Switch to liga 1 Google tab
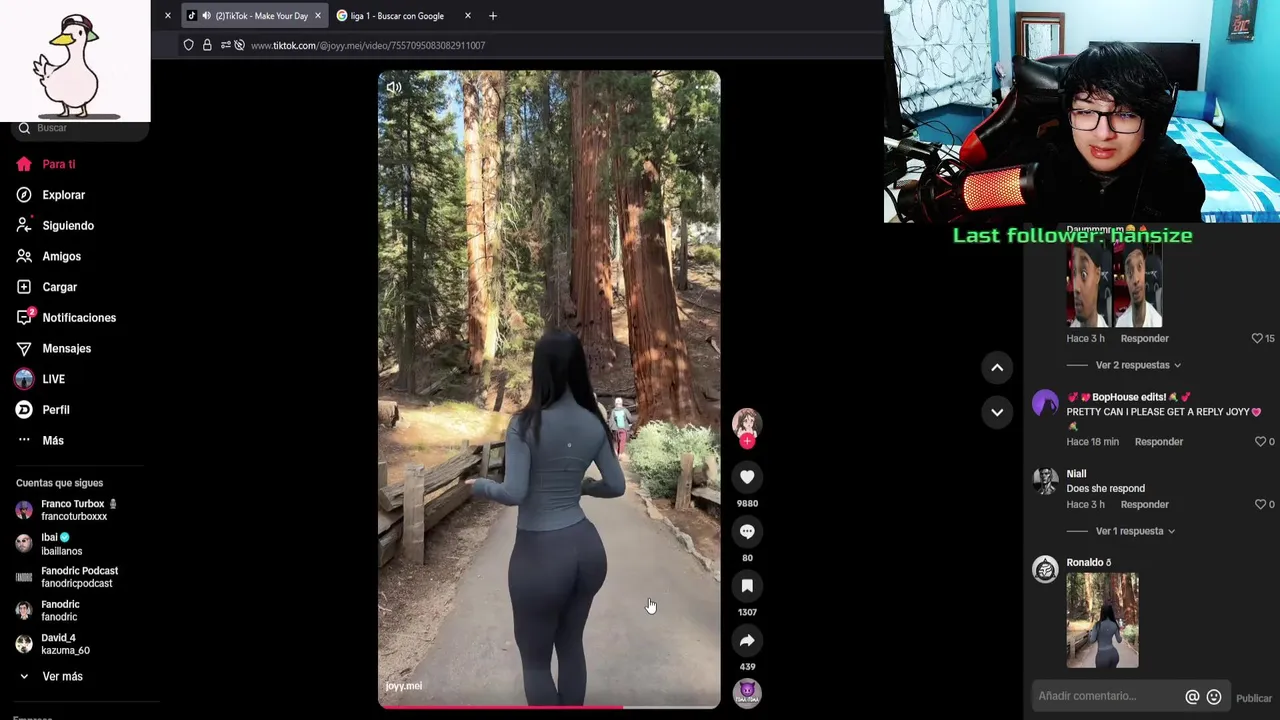Image resolution: width=1280 pixels, height=720 pixels. 397,16
